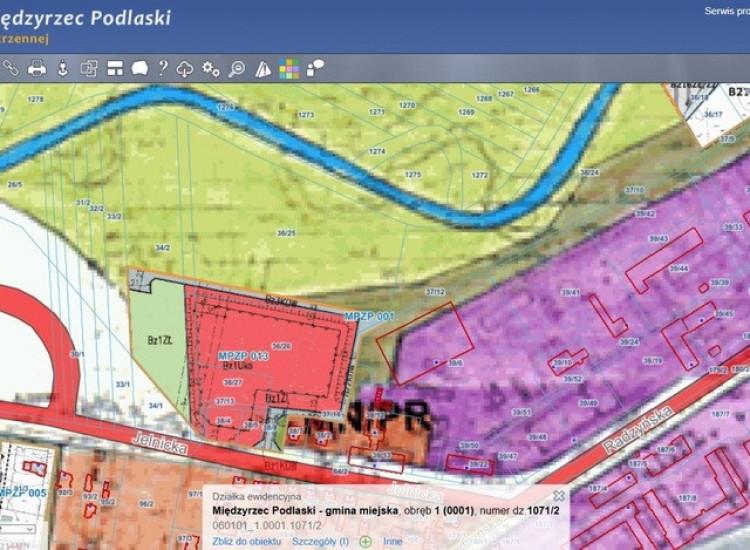Select the location pin marker tool
The width and height of the screenshot is (750, 550).
63,68
